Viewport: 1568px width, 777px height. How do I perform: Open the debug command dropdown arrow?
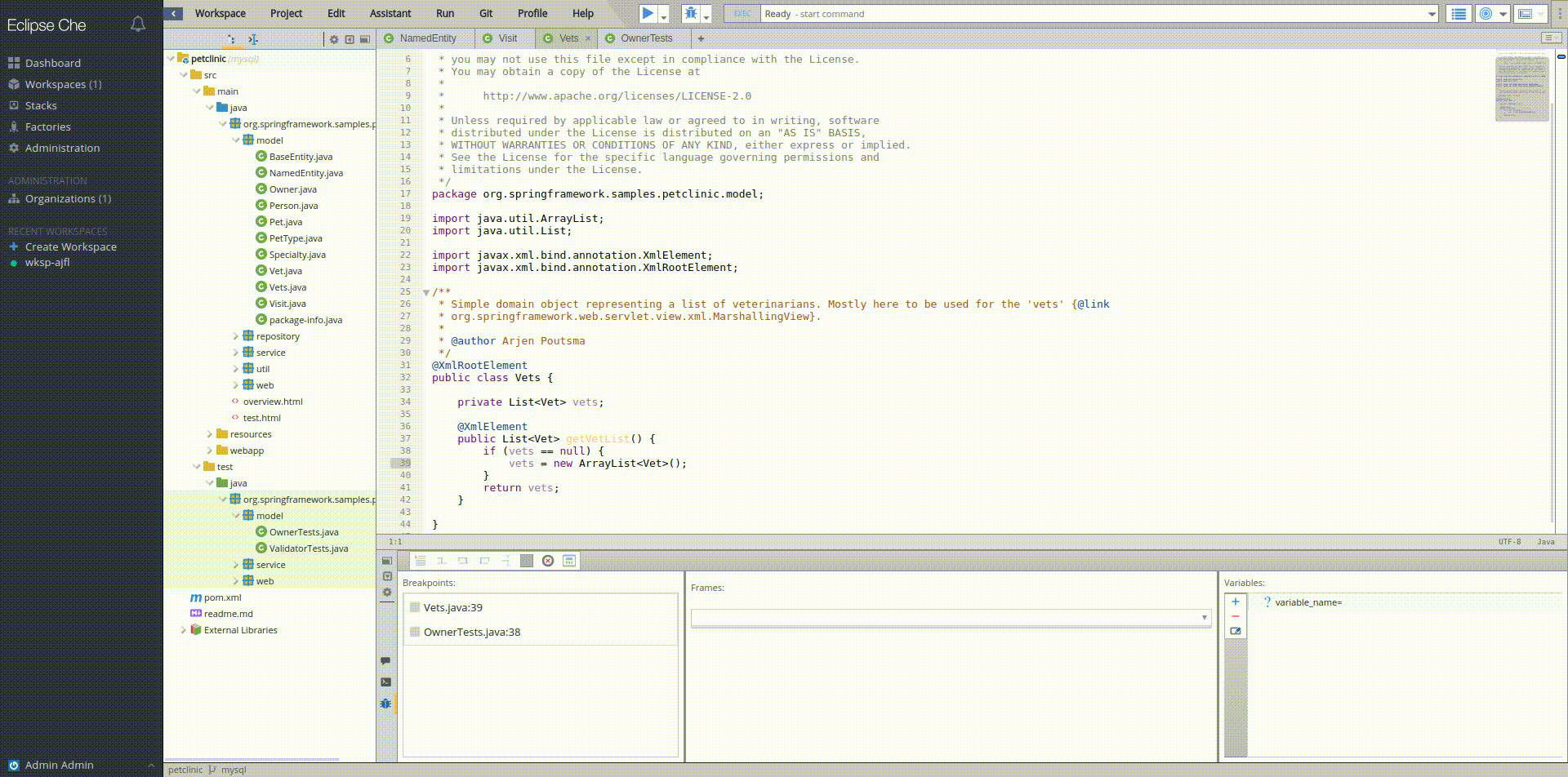click(x=706, y=16)
